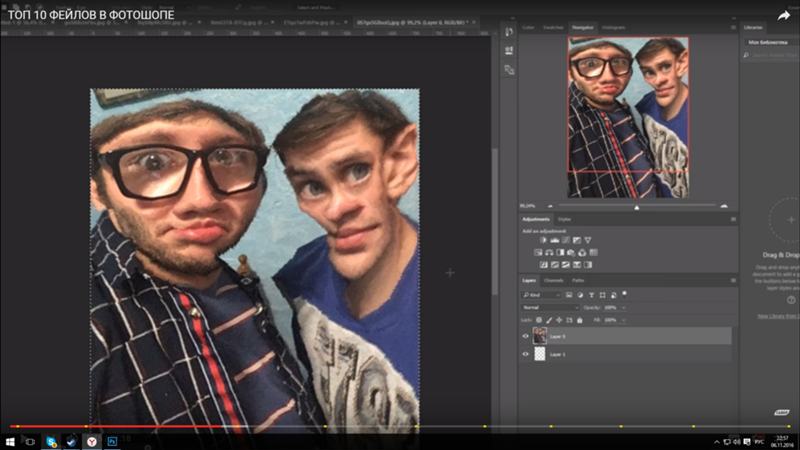The height and width of the screenshot is (450, 800).
Task: Adjust the Navigator zoom slider
Action: pos(637,207)
